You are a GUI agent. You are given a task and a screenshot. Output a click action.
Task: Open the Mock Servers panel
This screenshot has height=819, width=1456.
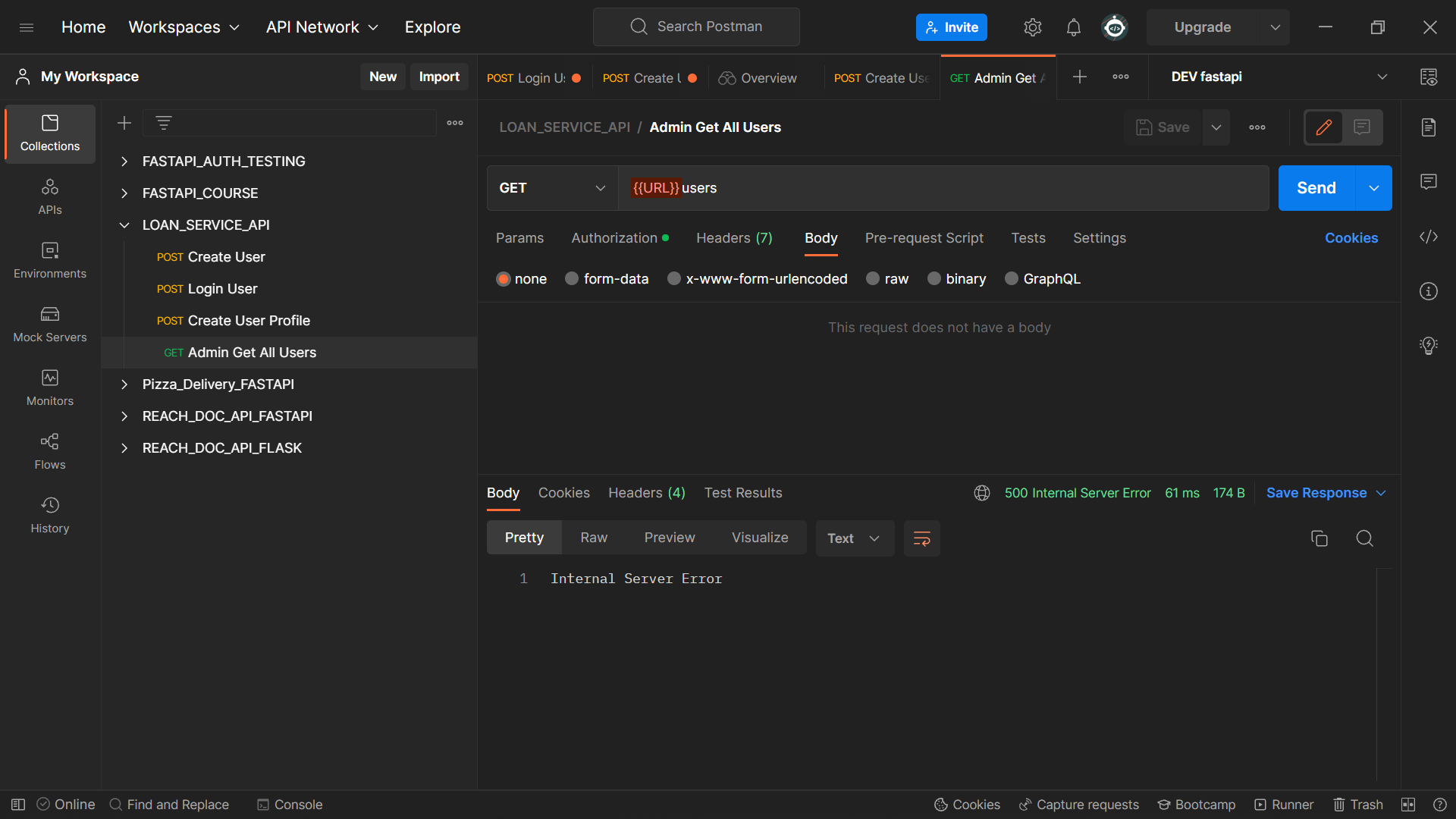(49, 324)
